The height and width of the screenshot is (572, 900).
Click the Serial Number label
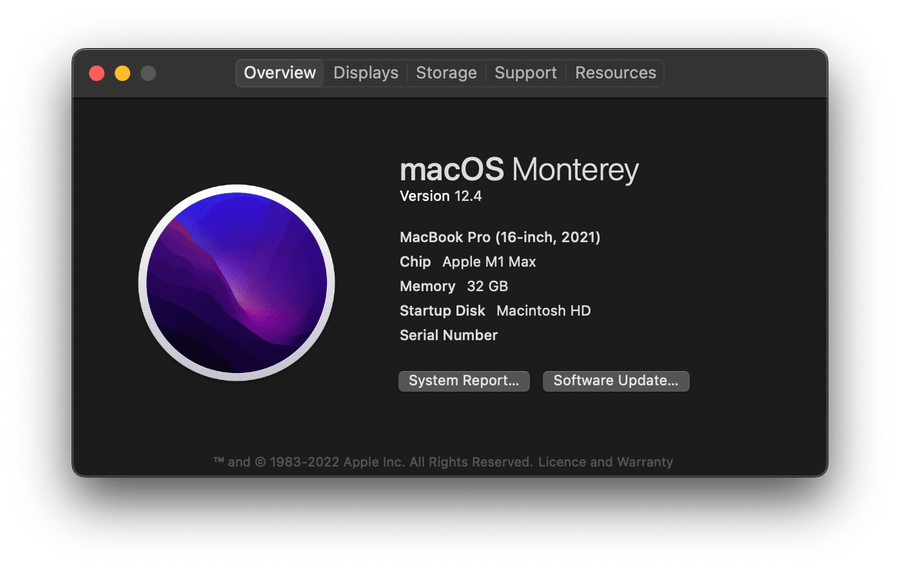(x=448, y=335)
